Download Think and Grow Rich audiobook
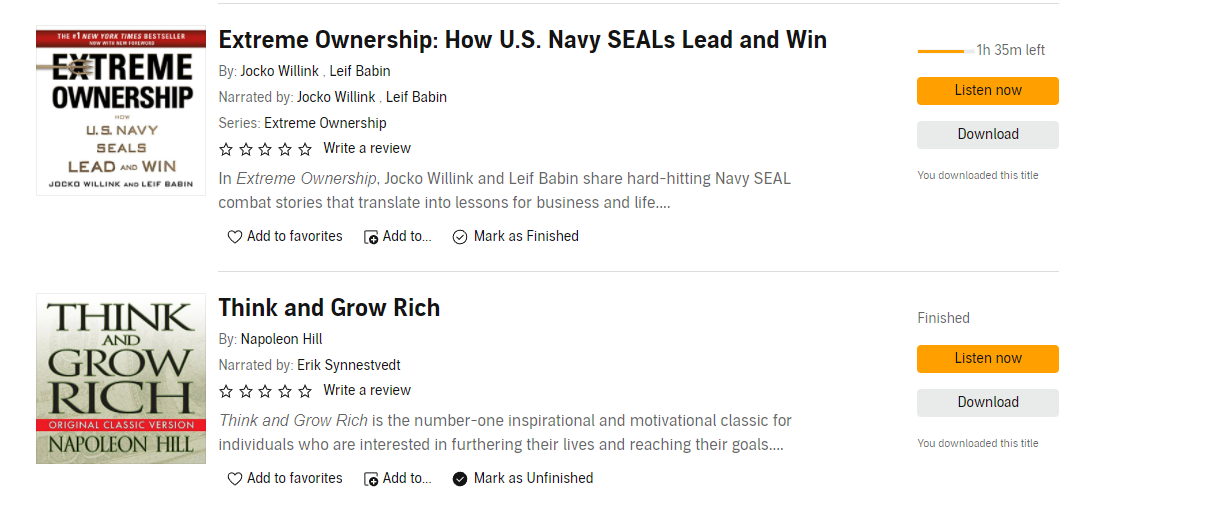1229x509 pixels. pos(987,403)
